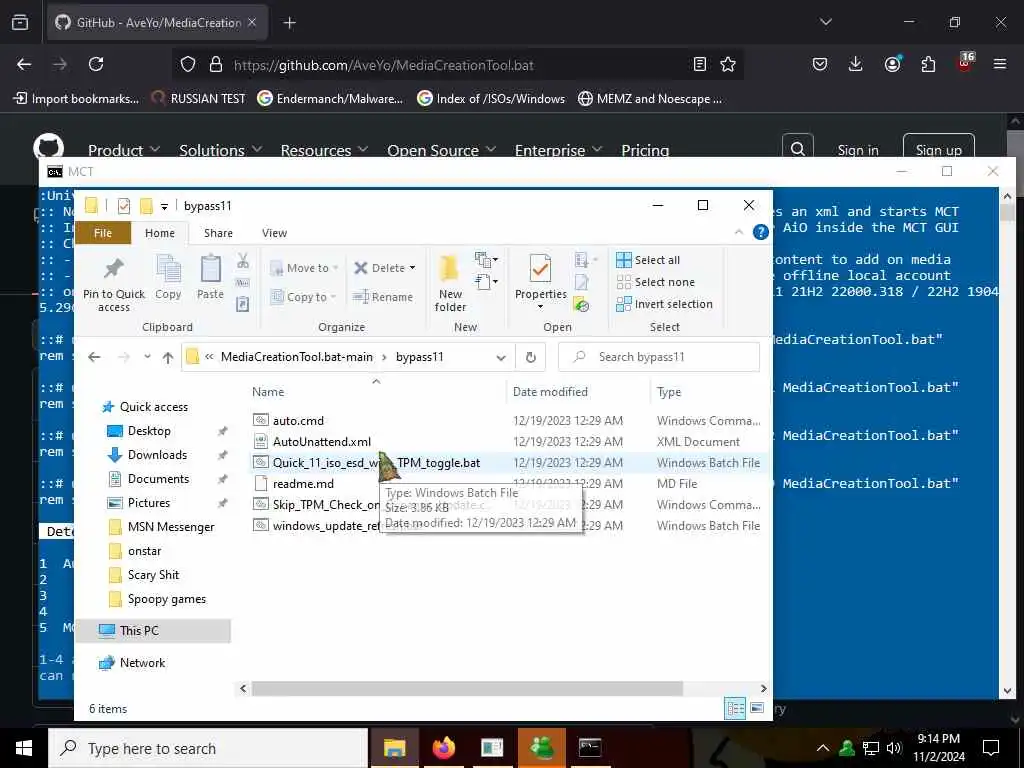Open Firefox Extensions puzzle icon
The width and height of the screenshot is (1024, 768).
927,64
